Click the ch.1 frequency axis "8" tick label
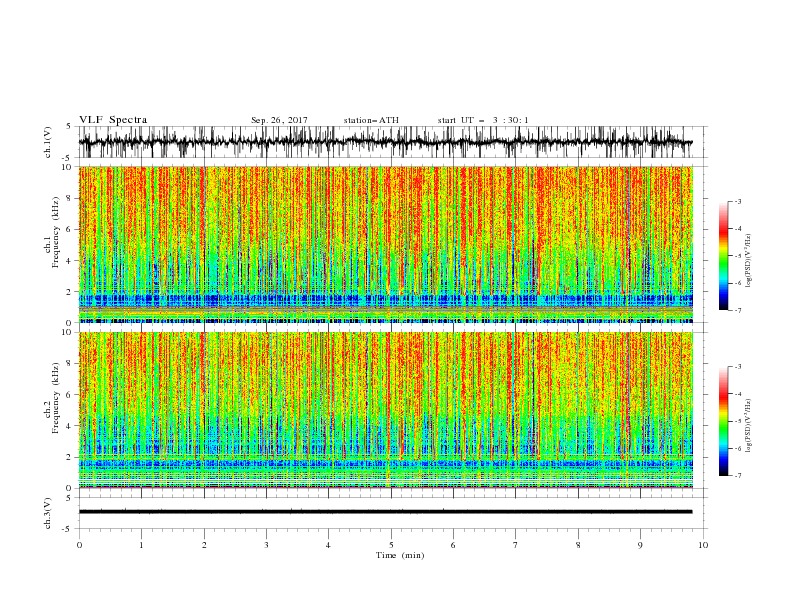 click(x=70, y=198)
